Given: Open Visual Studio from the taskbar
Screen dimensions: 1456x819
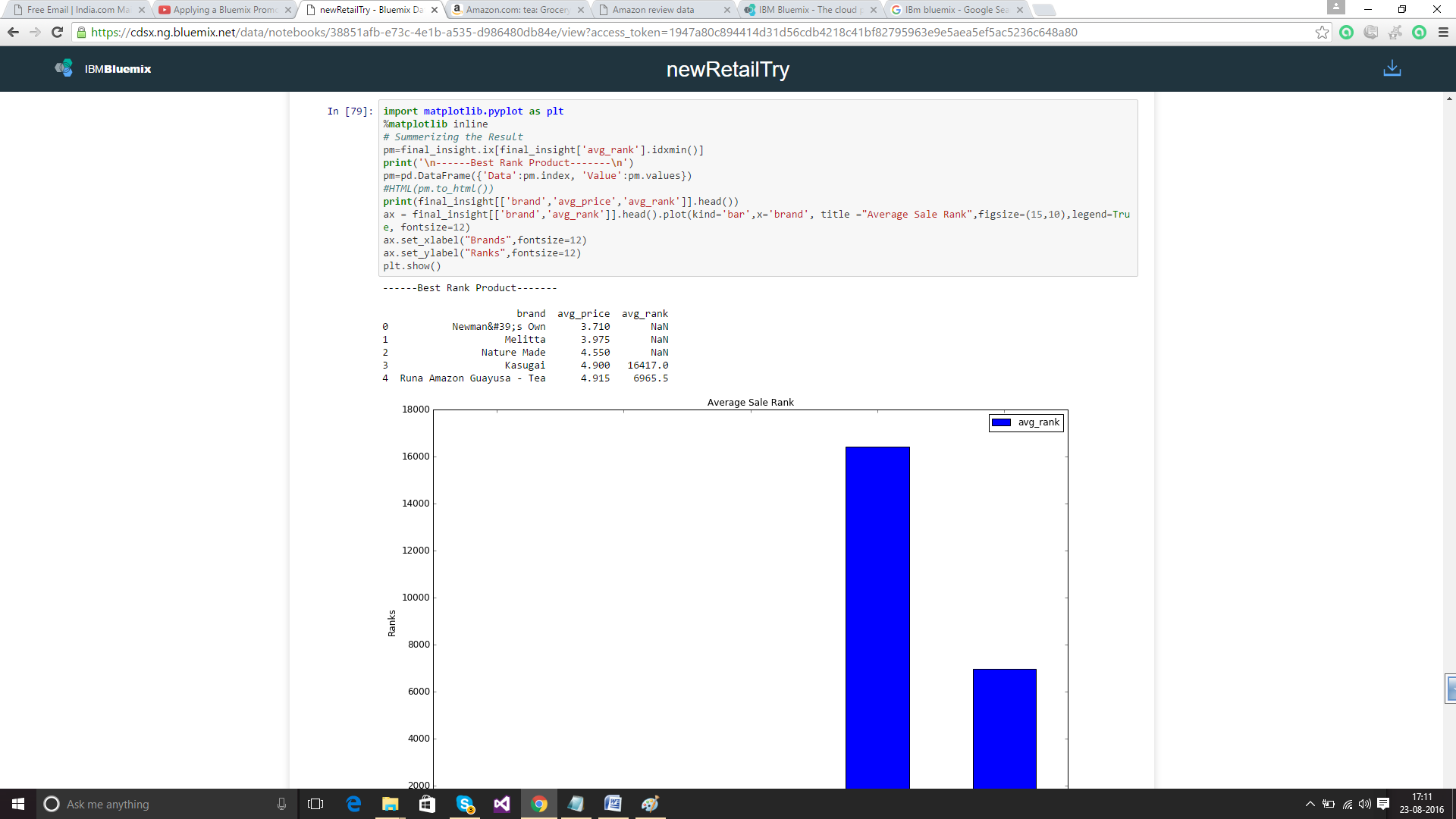Looking at the screenshot, I should tap(502, 804).
